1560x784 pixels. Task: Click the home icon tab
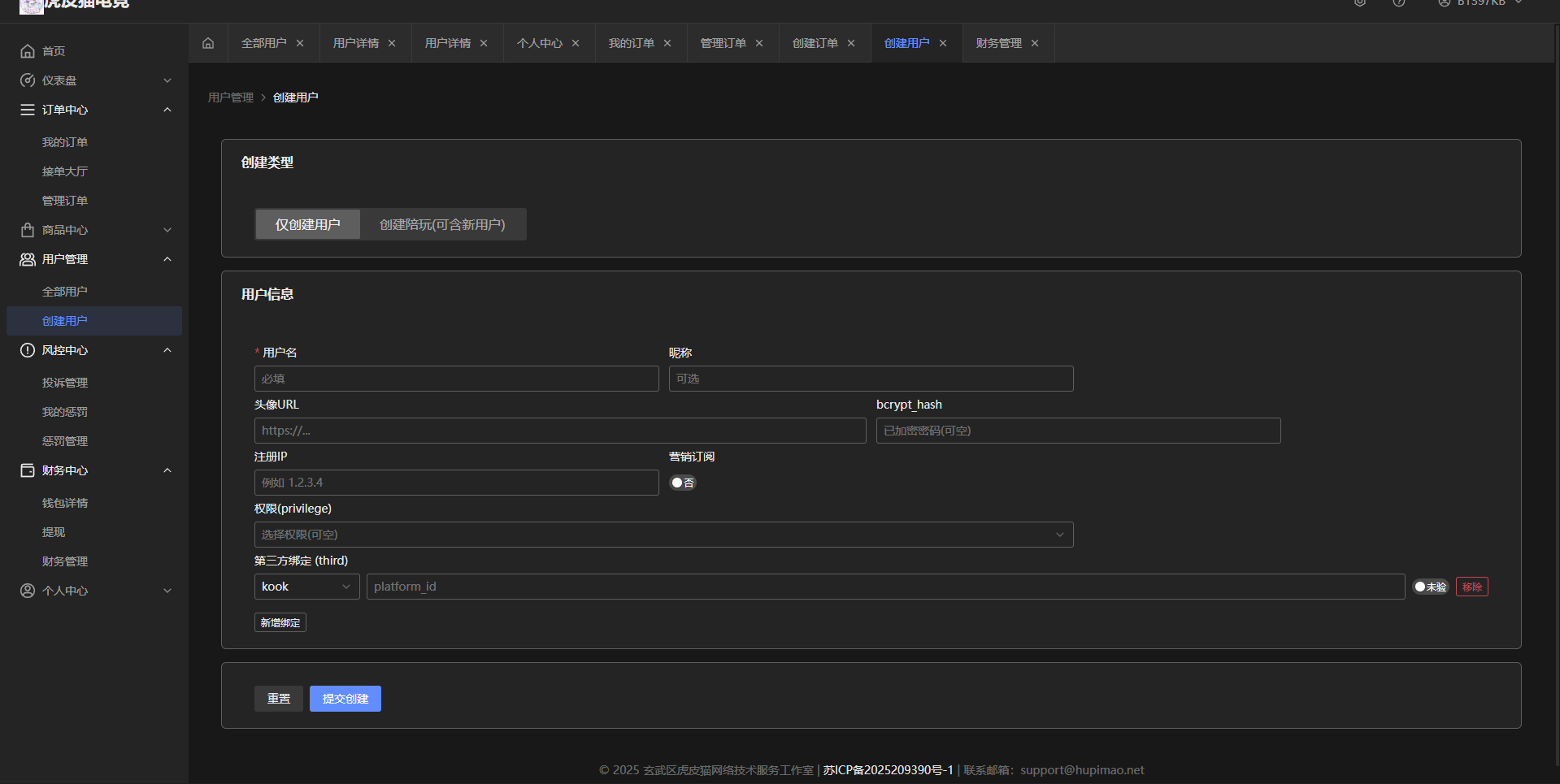[208, 43]
